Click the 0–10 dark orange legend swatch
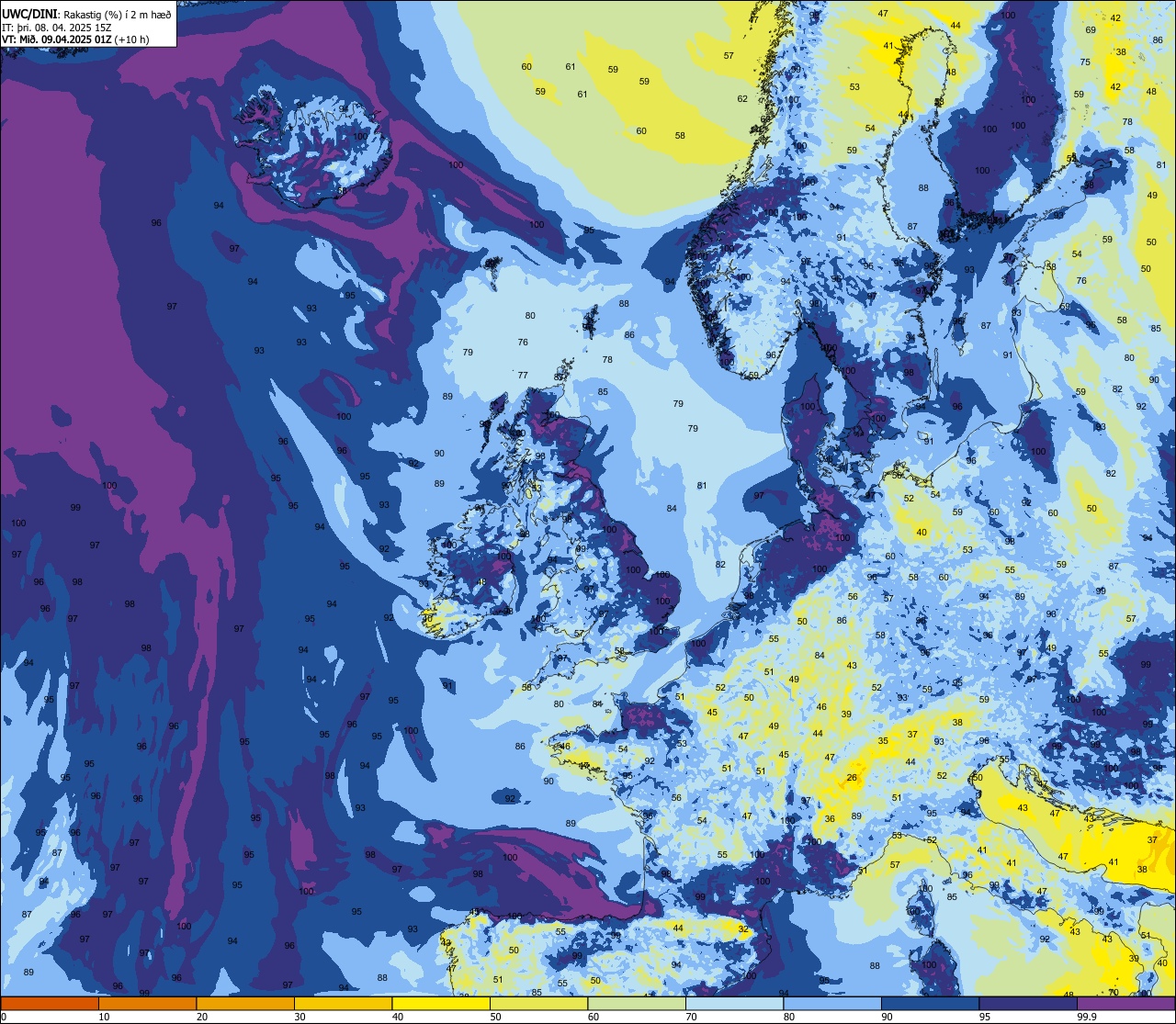 [50, 1004]
